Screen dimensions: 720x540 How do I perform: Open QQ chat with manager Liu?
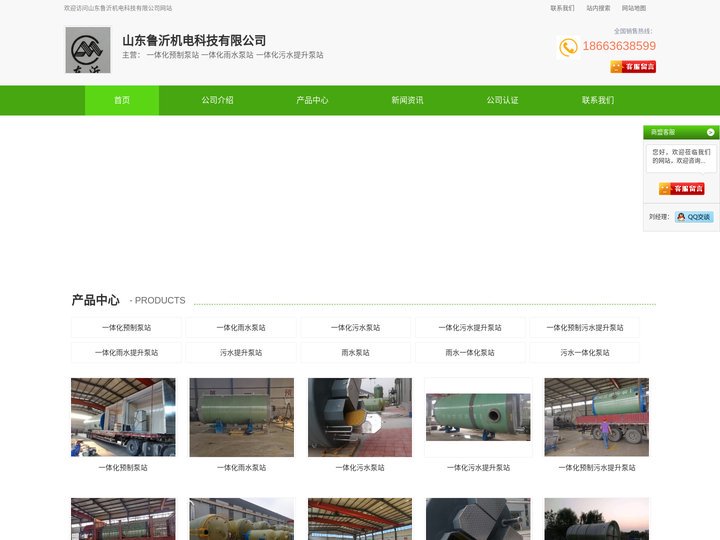coord(694,217)
